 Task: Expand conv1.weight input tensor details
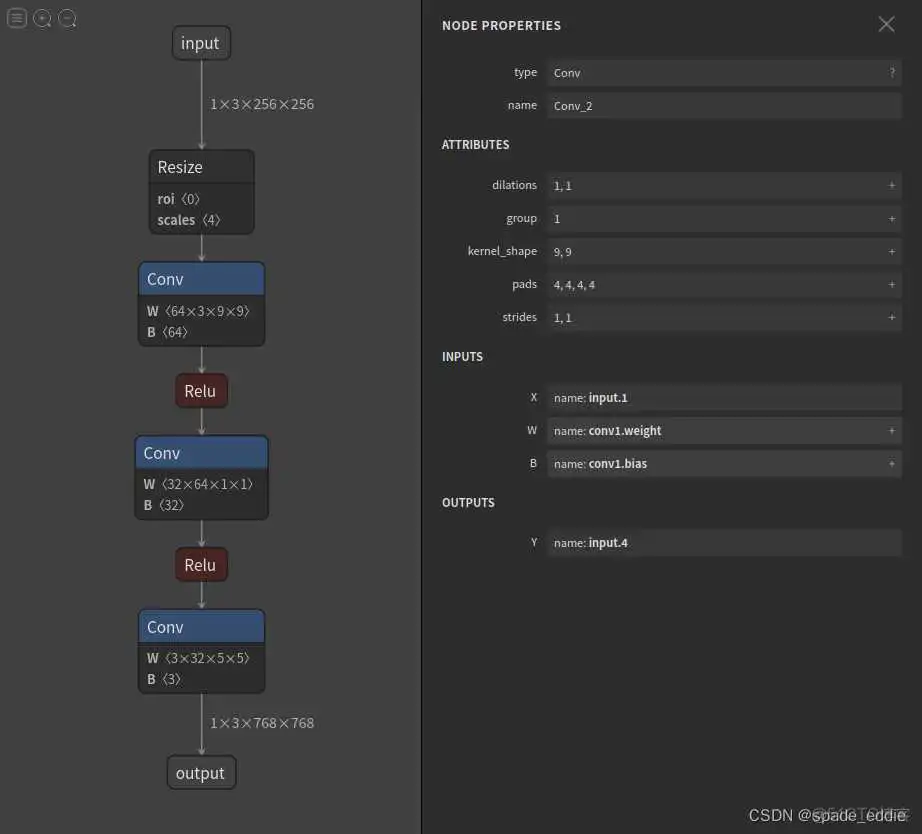(x=891, y=431)
